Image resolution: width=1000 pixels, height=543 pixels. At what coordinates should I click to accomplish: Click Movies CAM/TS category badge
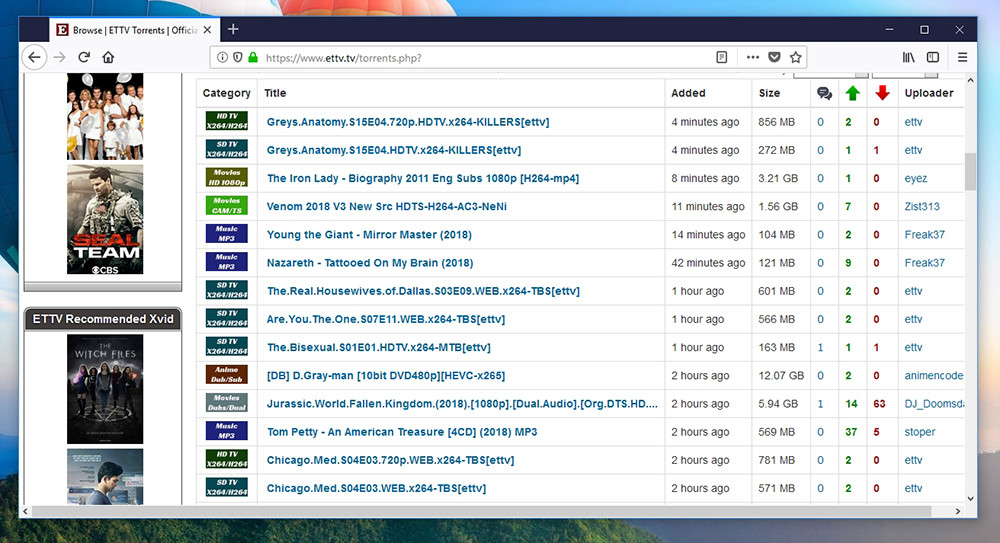coord(226,205)
